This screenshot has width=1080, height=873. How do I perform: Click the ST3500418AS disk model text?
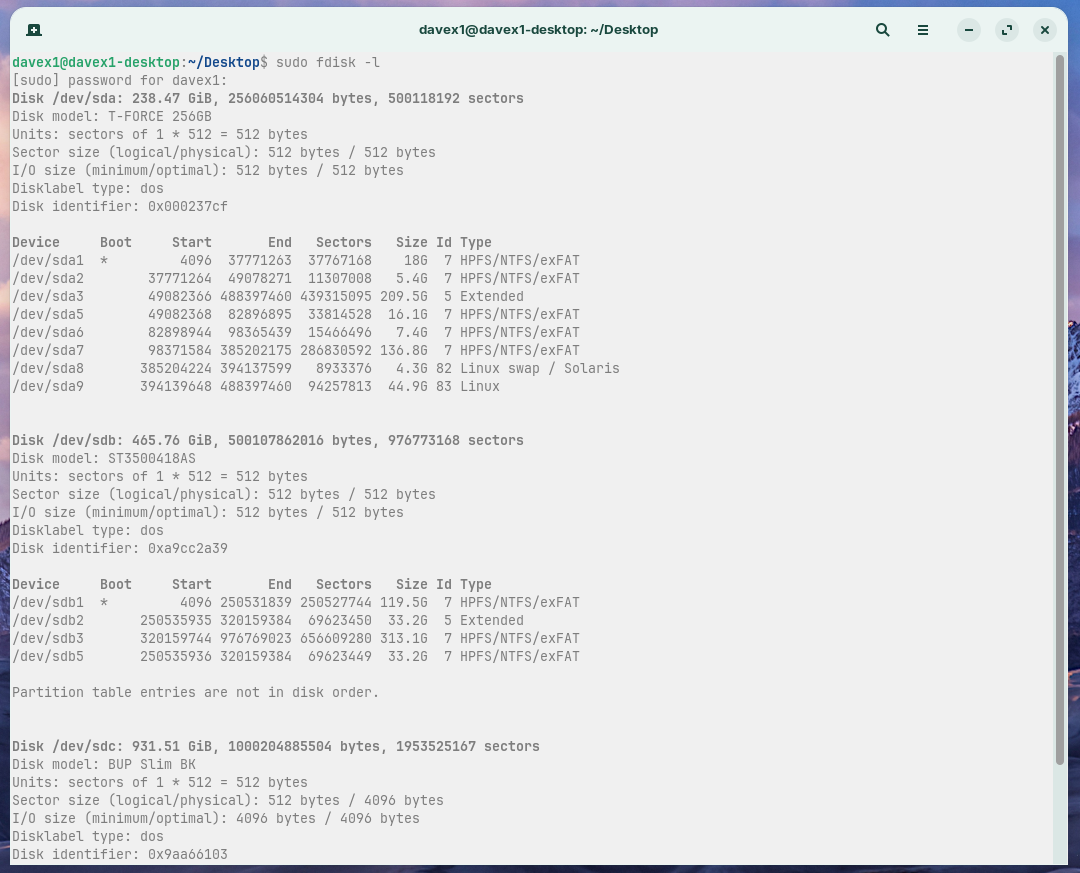click(x=152, y=458)
